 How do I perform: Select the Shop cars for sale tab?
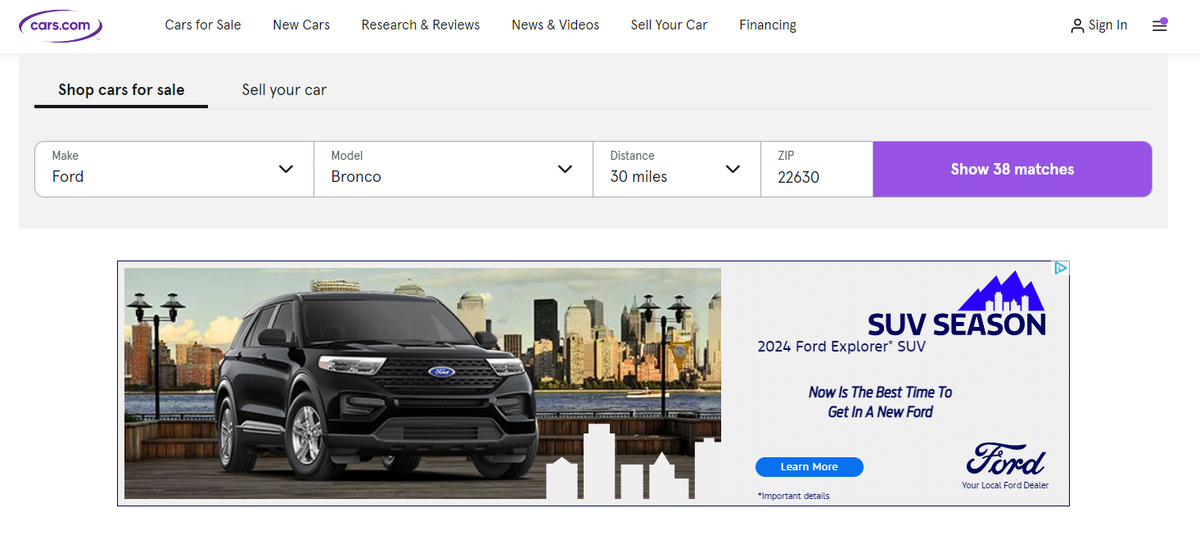point(121,90)
